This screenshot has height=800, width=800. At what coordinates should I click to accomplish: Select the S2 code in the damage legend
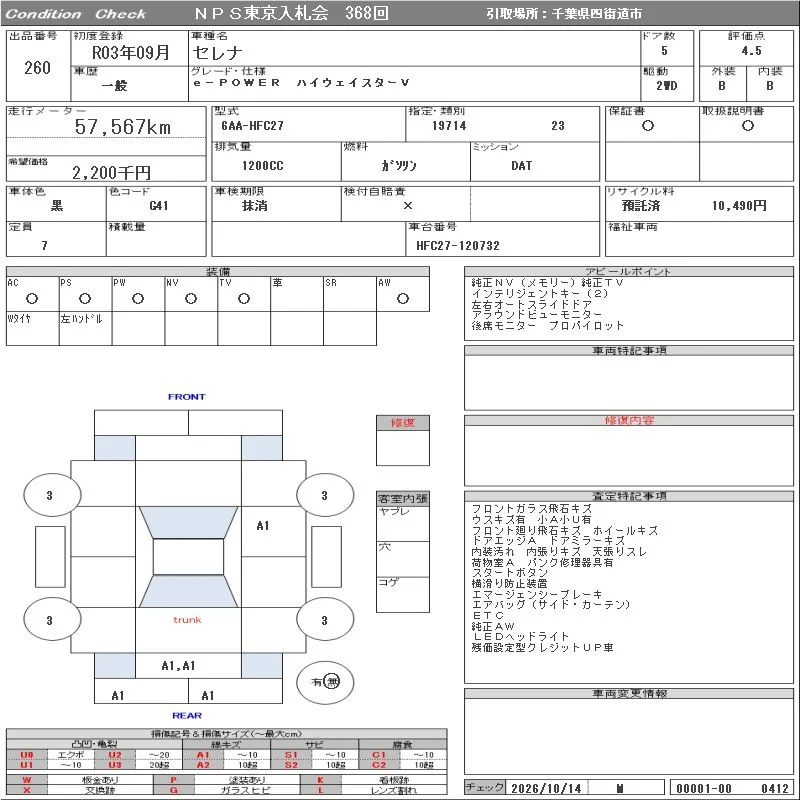coord(291,765)
